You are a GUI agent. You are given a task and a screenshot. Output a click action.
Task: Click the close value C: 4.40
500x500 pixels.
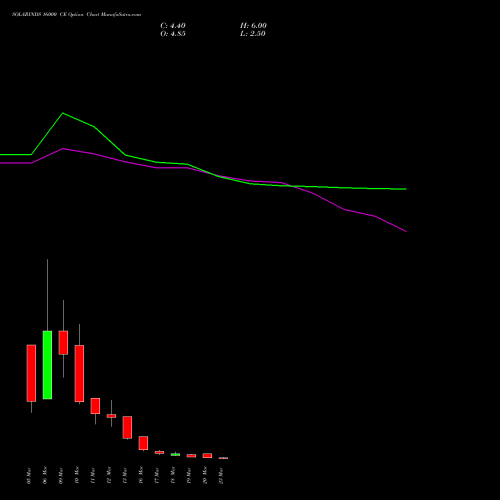173,26
